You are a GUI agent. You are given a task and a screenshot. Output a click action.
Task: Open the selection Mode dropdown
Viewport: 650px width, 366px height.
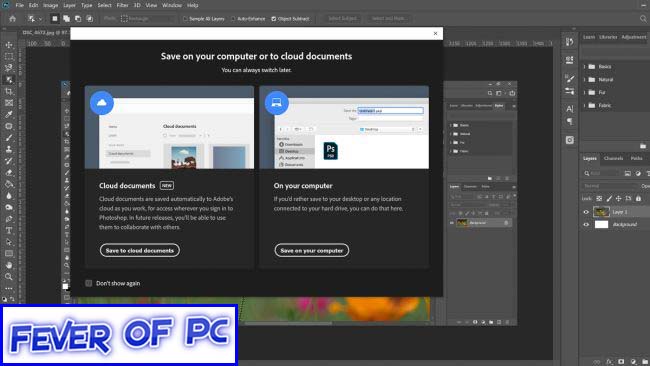(x=148, y=19)
